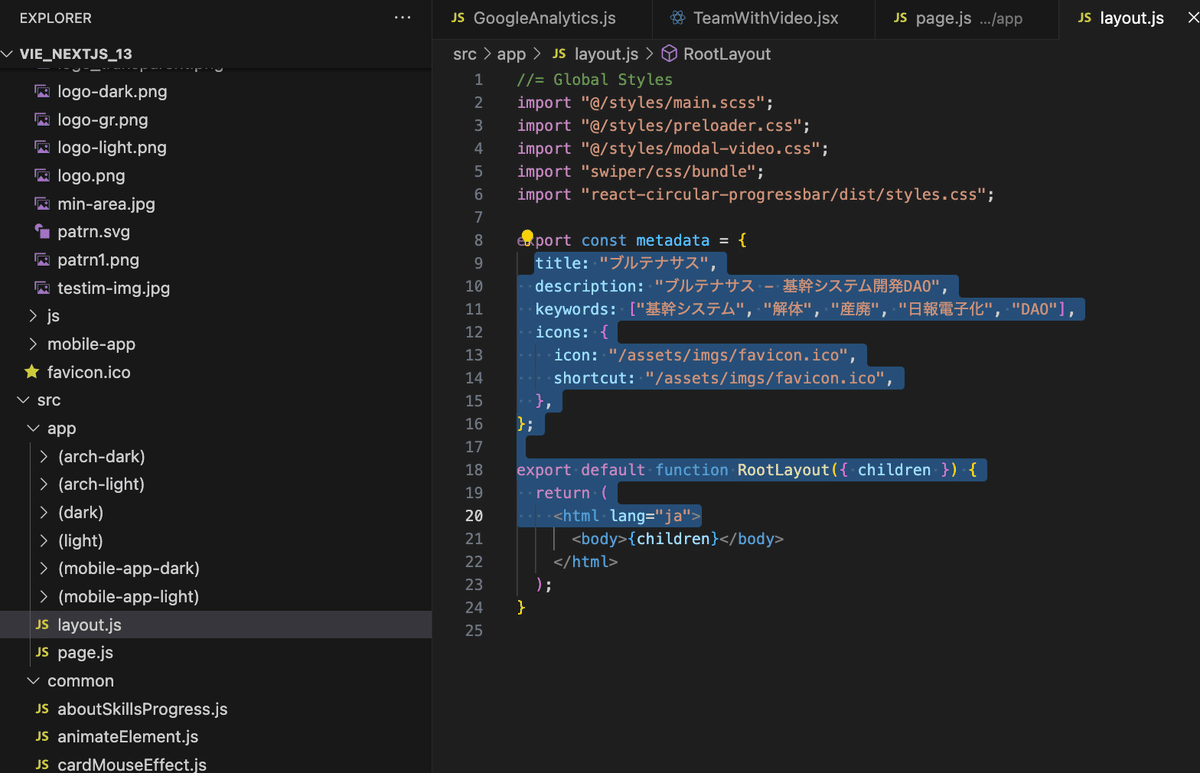Click the "@/styles/modal-video.css" import string
Image resolution: width=1200 pixels, height=773 pixels.
coord(700,149)
